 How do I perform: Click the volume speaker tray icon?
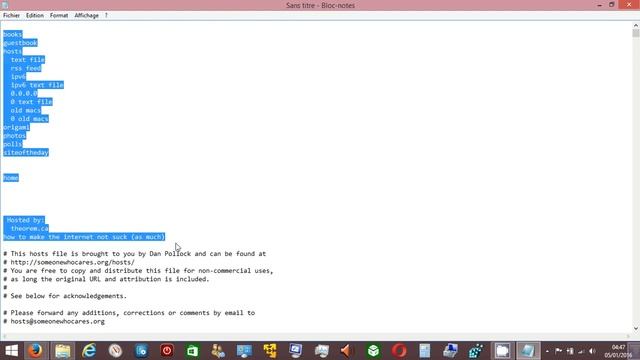point(592,351)
